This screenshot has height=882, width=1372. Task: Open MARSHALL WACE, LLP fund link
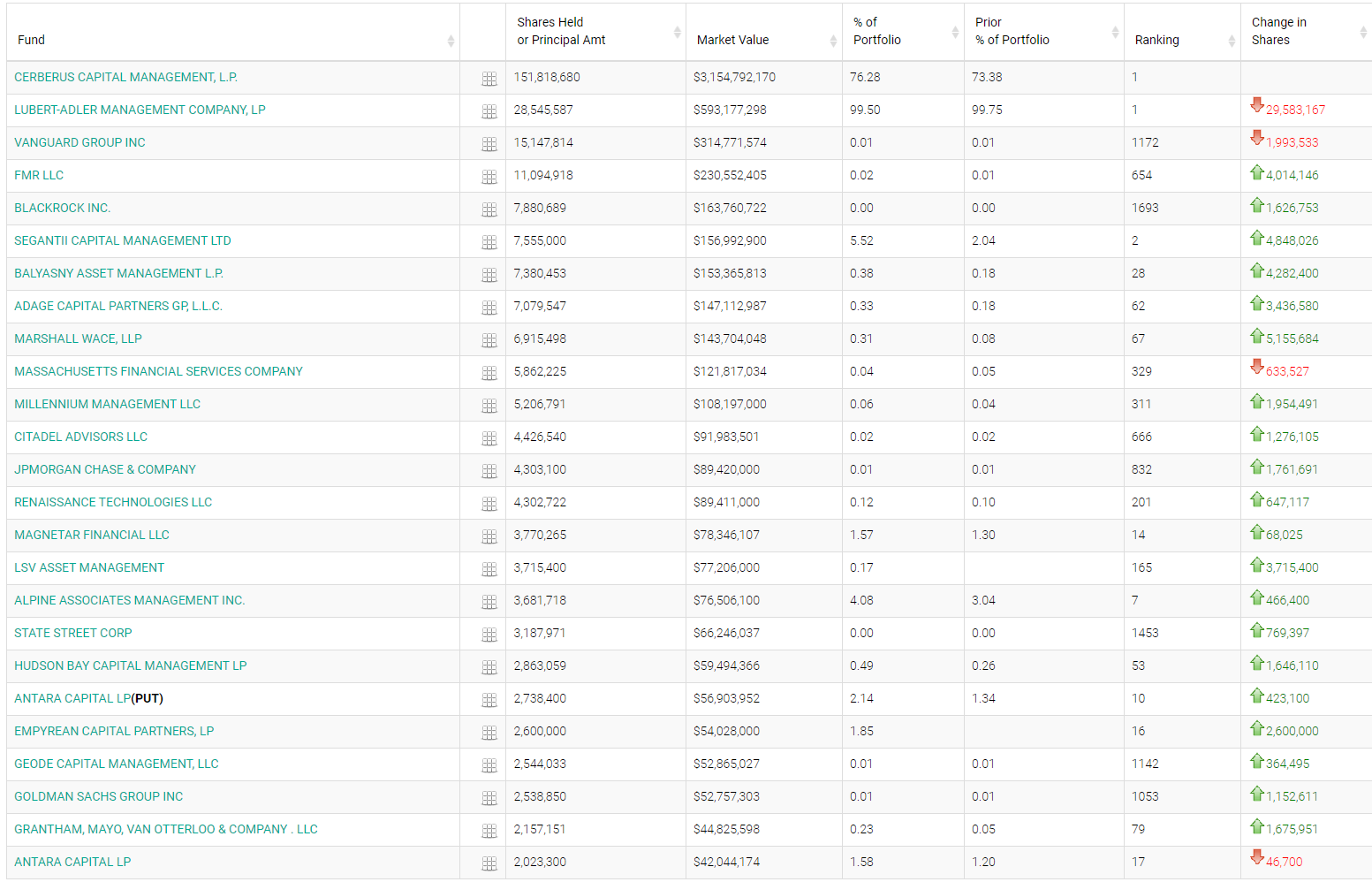coord(78,338)
